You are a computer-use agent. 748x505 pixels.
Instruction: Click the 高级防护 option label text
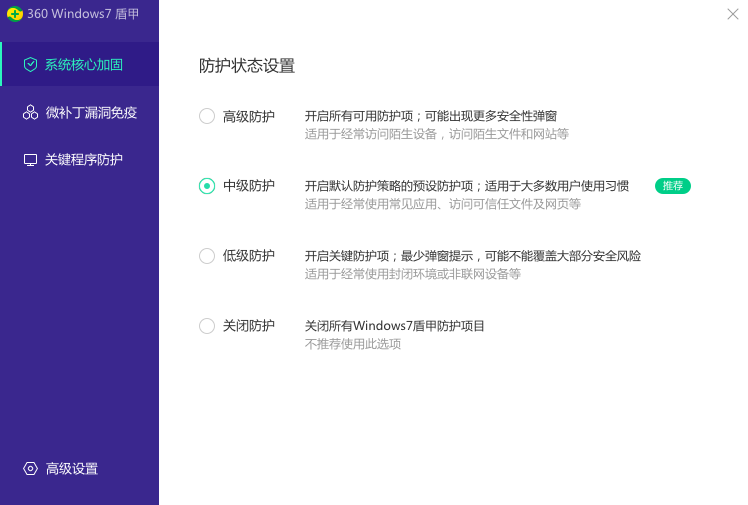pos(249,116)
